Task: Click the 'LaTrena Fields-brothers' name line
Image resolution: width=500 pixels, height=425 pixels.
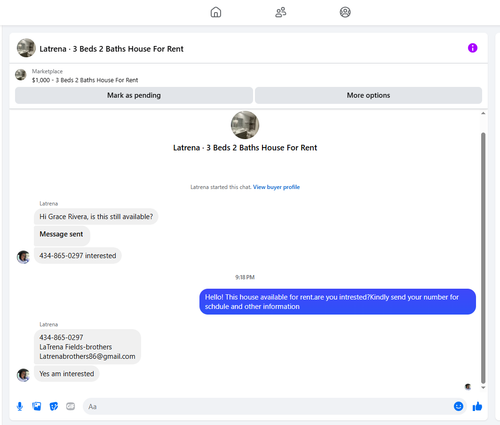Action: point(76,347)
